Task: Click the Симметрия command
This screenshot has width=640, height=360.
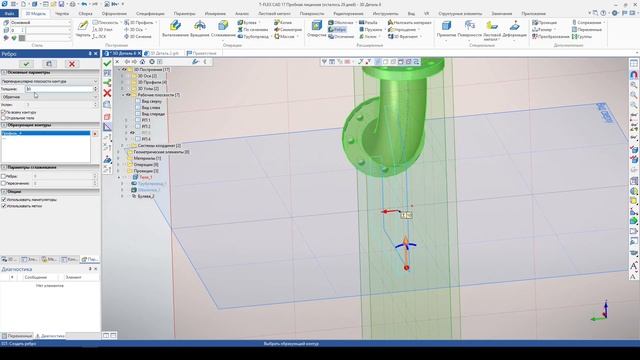Action: [288, 30]
